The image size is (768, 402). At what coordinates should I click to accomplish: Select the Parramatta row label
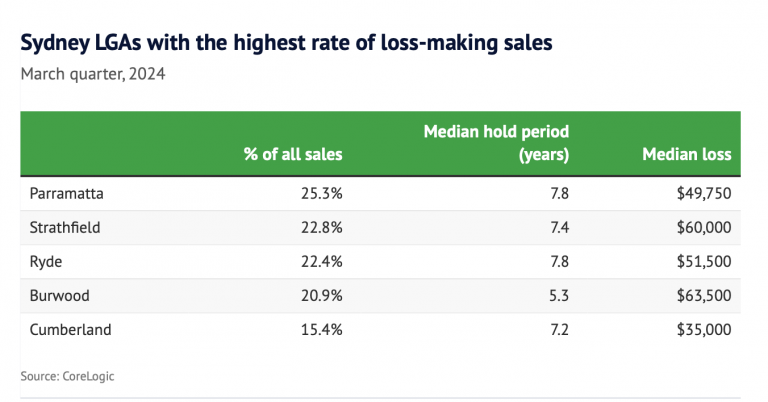[x=65, y=193]
